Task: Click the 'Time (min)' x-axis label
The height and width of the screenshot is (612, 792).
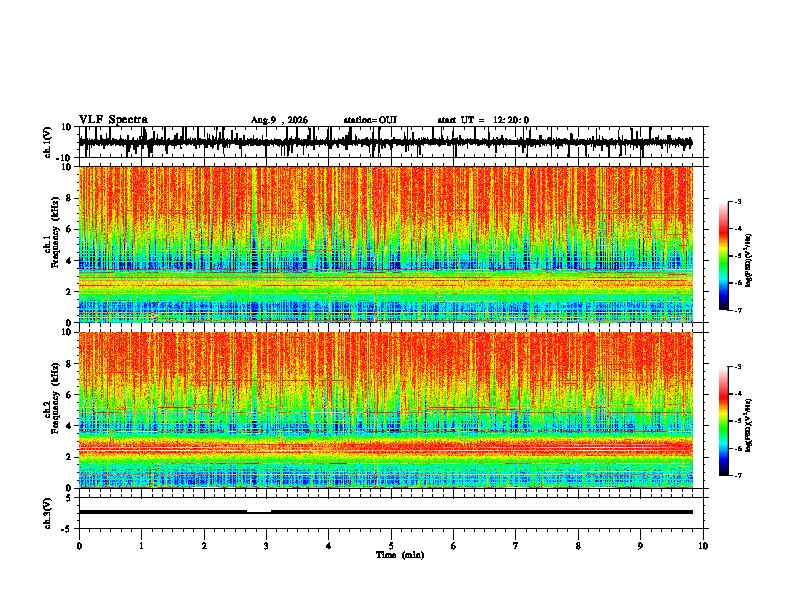Action: (x=400, y=555)
